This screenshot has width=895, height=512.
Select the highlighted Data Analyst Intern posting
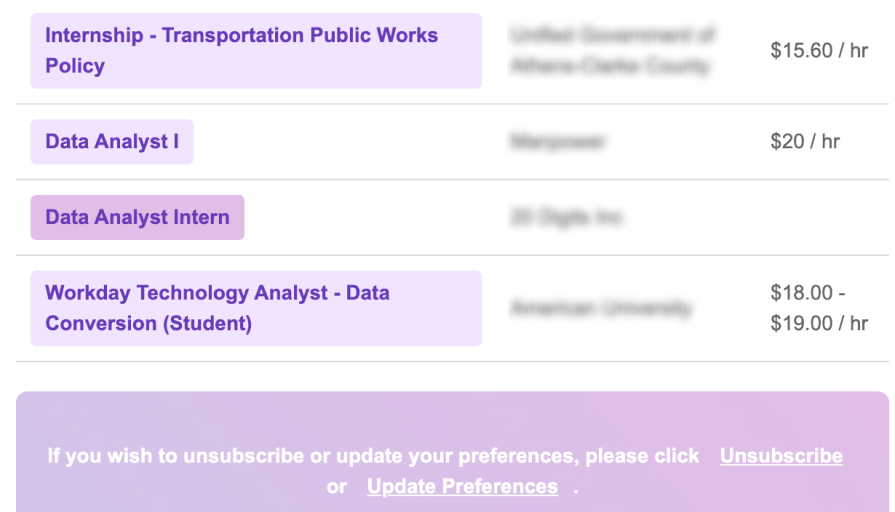coord(137,217)
